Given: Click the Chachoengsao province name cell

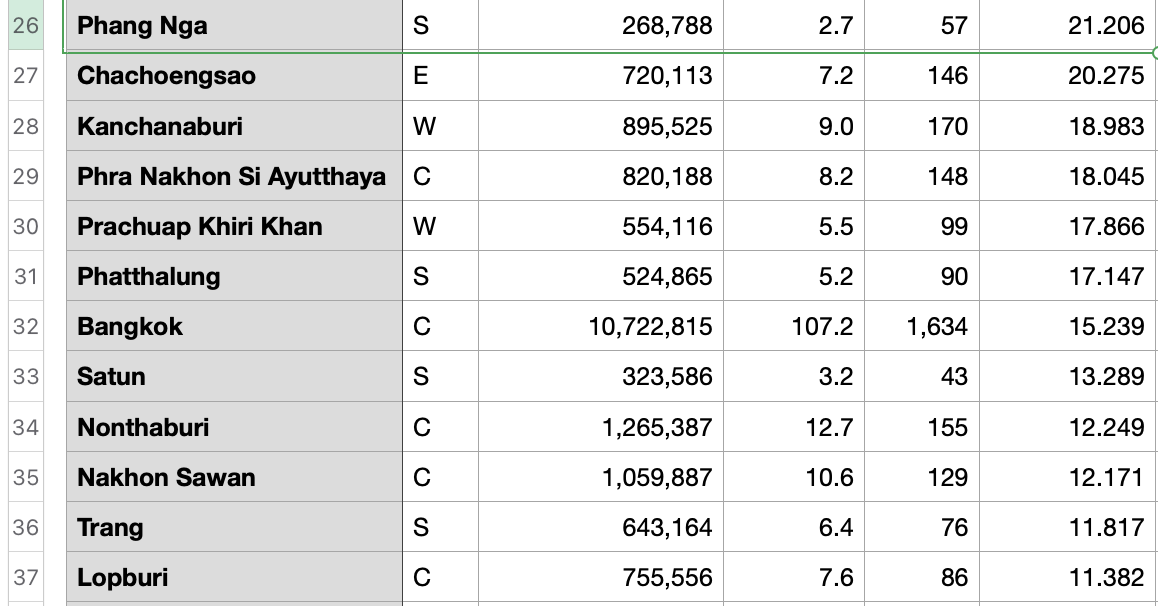Looking at the screenshot, I should pos(234,75).
